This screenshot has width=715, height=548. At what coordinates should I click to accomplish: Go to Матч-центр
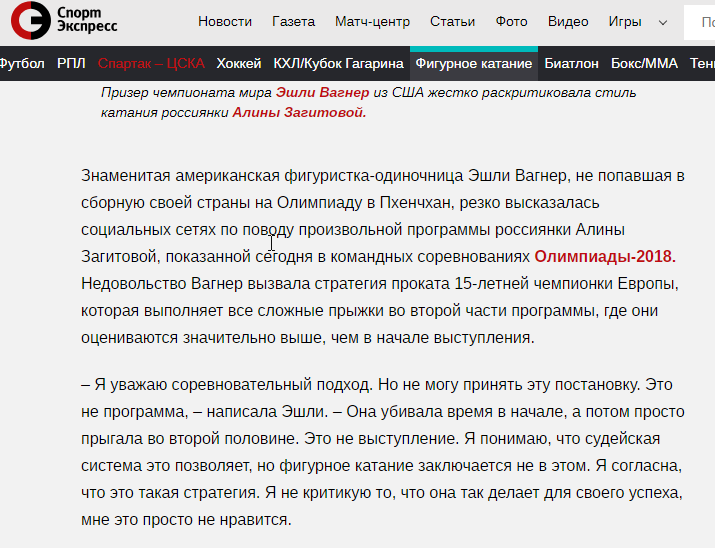[373, 21]
